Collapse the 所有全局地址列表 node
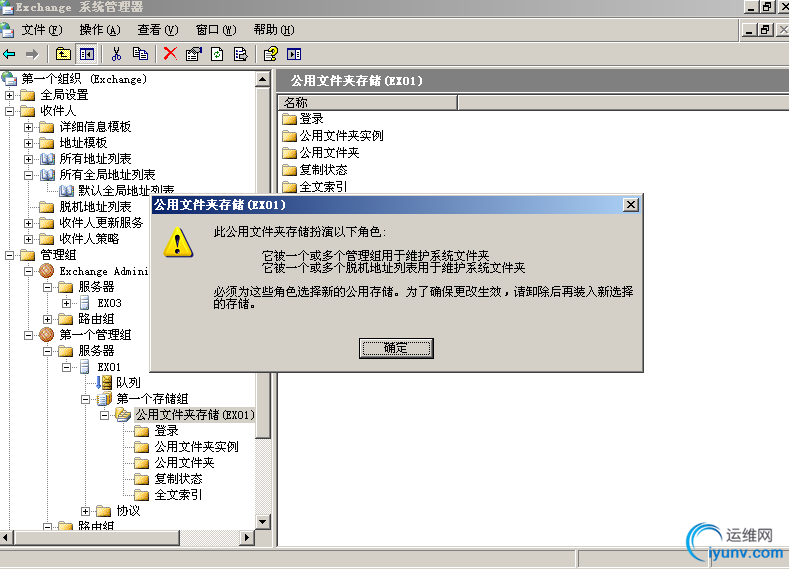Viewport: 789px width, 569px height. [x=29, y=175]
